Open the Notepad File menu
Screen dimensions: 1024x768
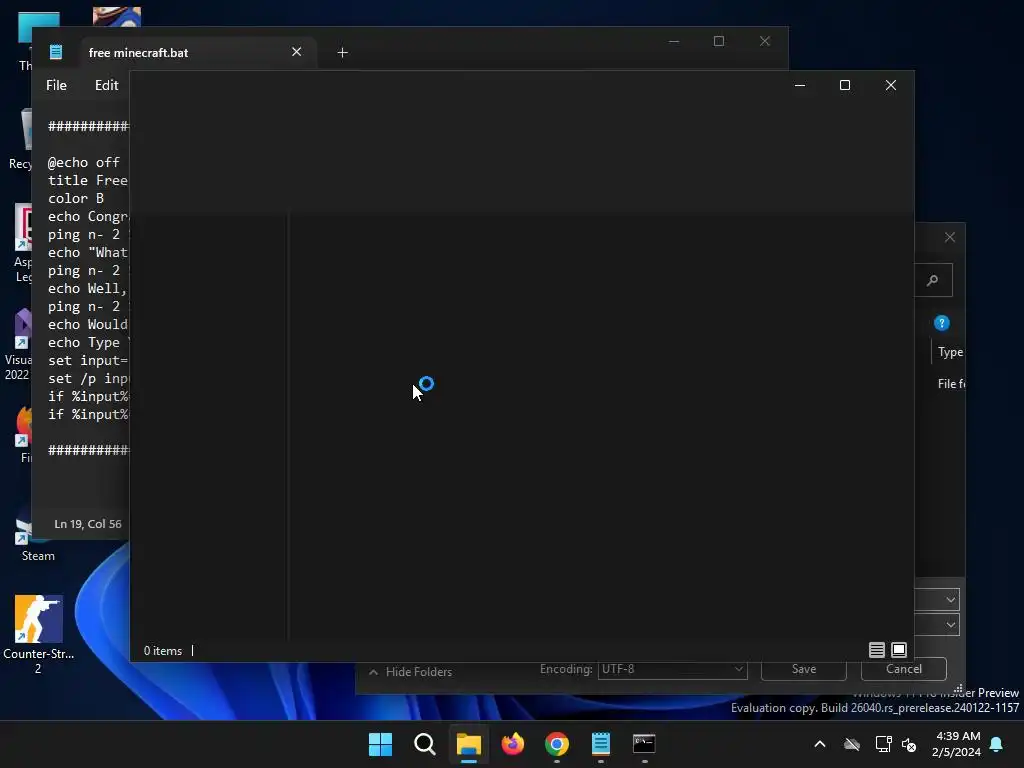(x=56, y=86)
